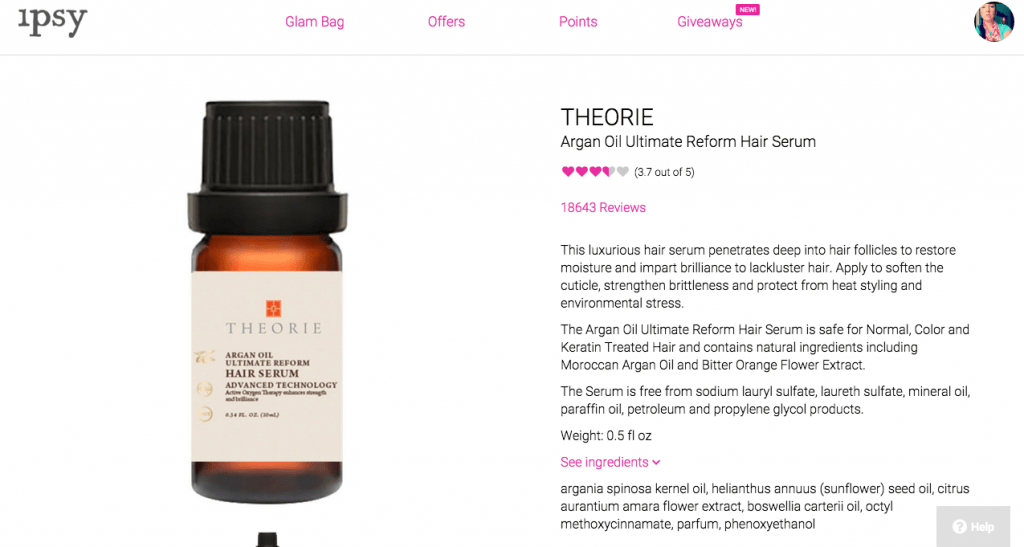This screenshot has width=1024, height=547.
Task: Toggle the See ingredients section
Action: tap(611, 462)
